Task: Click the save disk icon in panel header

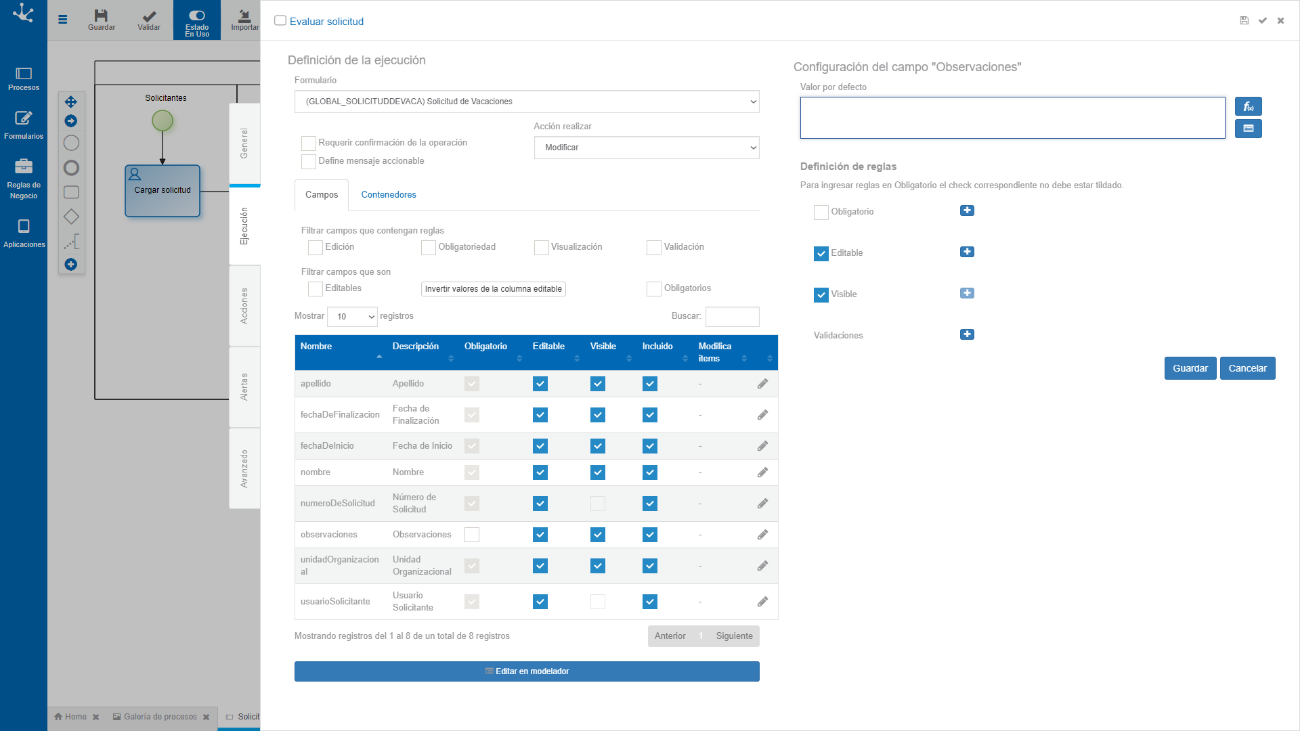Action: point(1244,20)
